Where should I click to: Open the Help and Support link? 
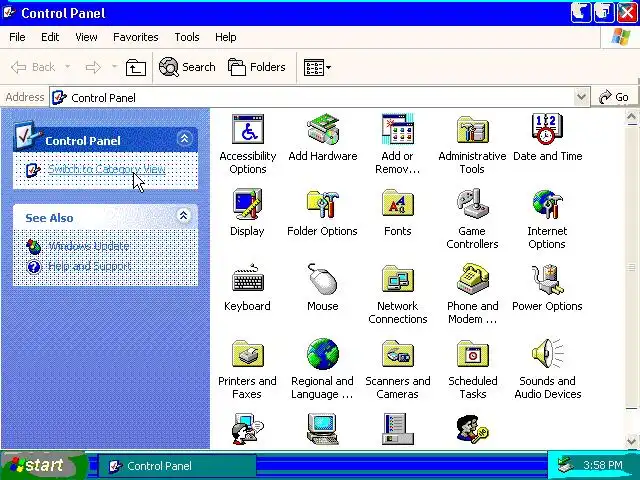89,267
